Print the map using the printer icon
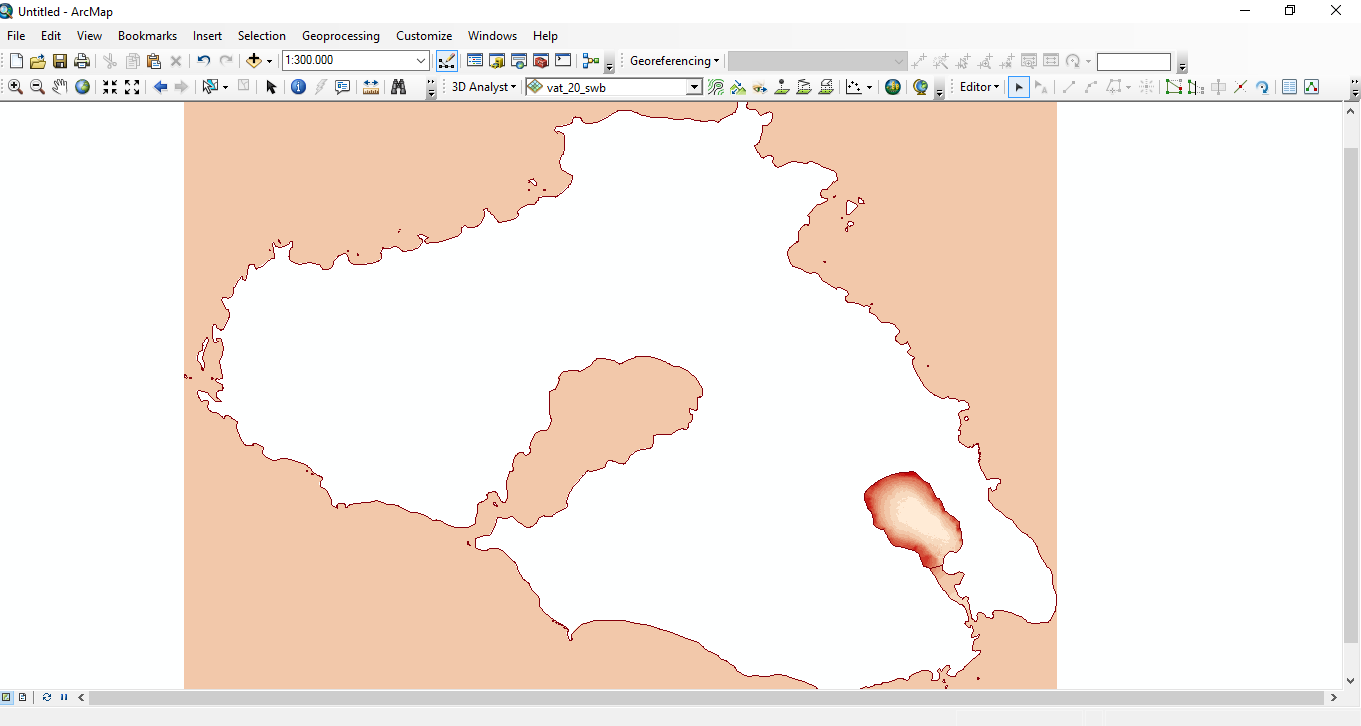 click(82, 61)
